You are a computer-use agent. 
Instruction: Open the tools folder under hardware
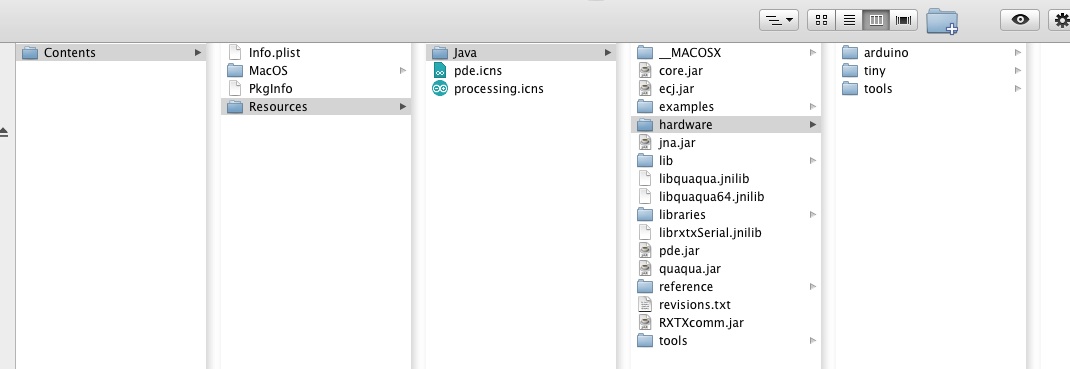tap(931, 89)
